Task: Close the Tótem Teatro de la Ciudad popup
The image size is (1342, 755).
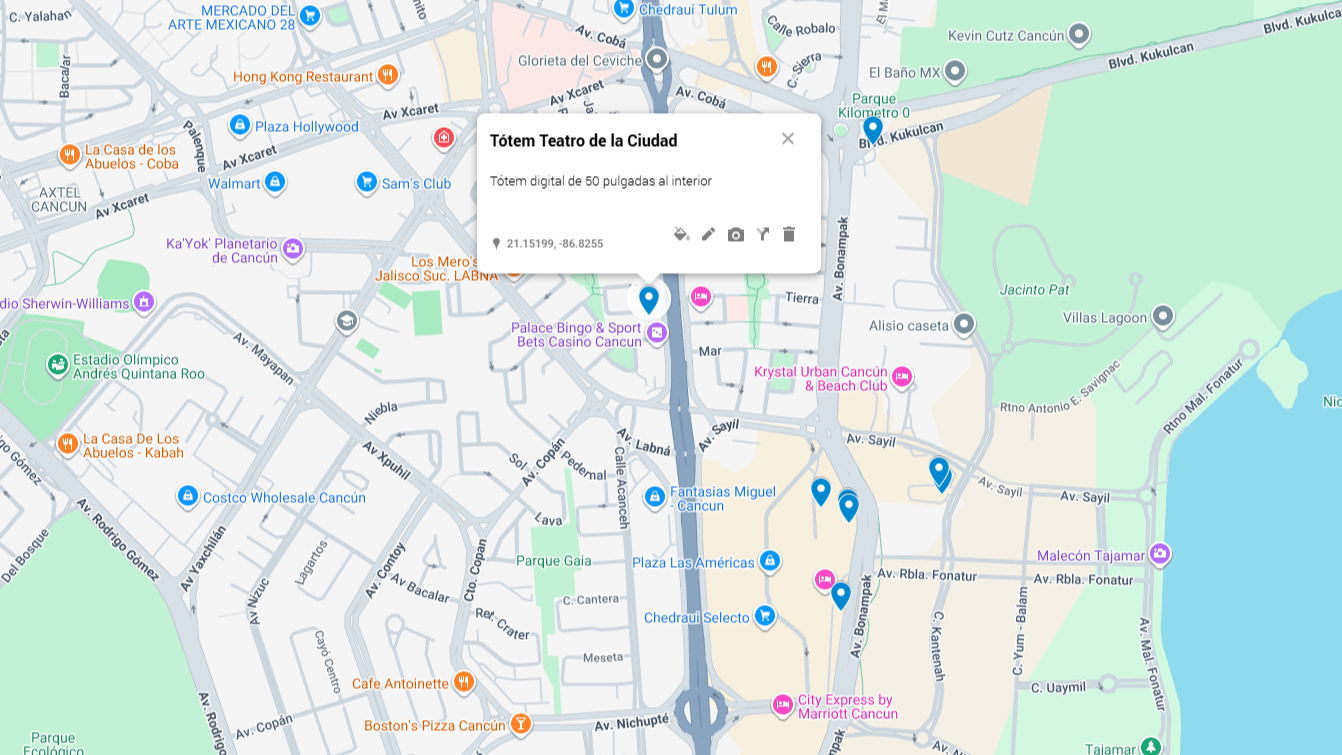Action: [x=788, y=139]
